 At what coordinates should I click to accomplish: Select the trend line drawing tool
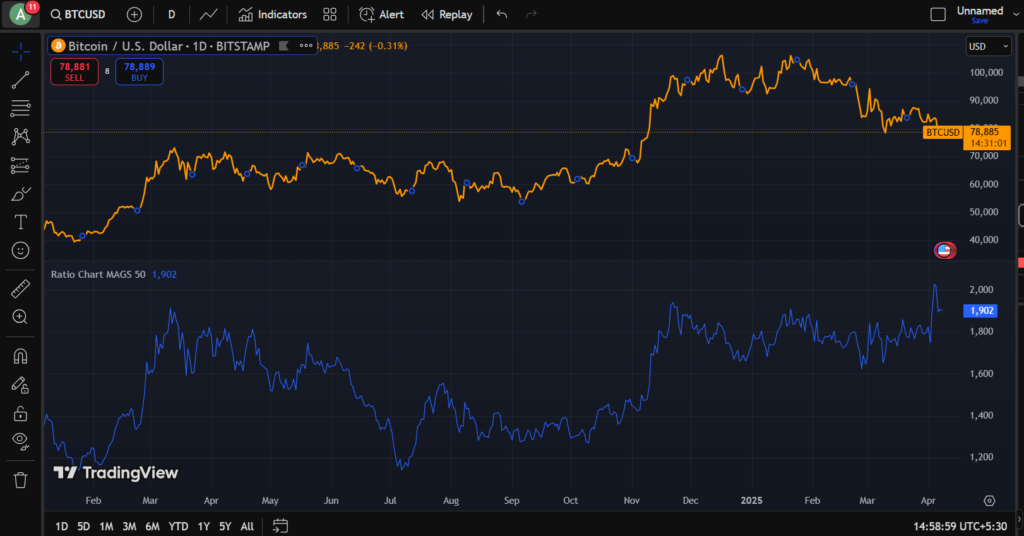[20, 80]
